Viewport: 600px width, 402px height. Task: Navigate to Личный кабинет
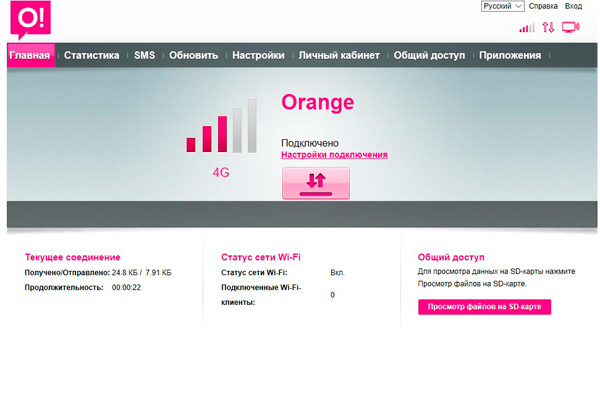coord(339,56)
